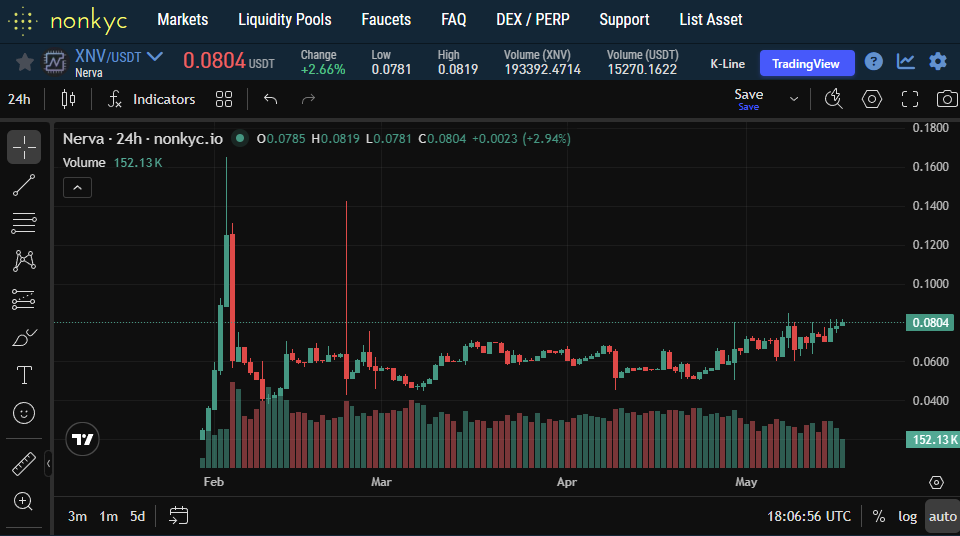
Task: Select the forecasting position tool
Action: (x=24, y=300)
